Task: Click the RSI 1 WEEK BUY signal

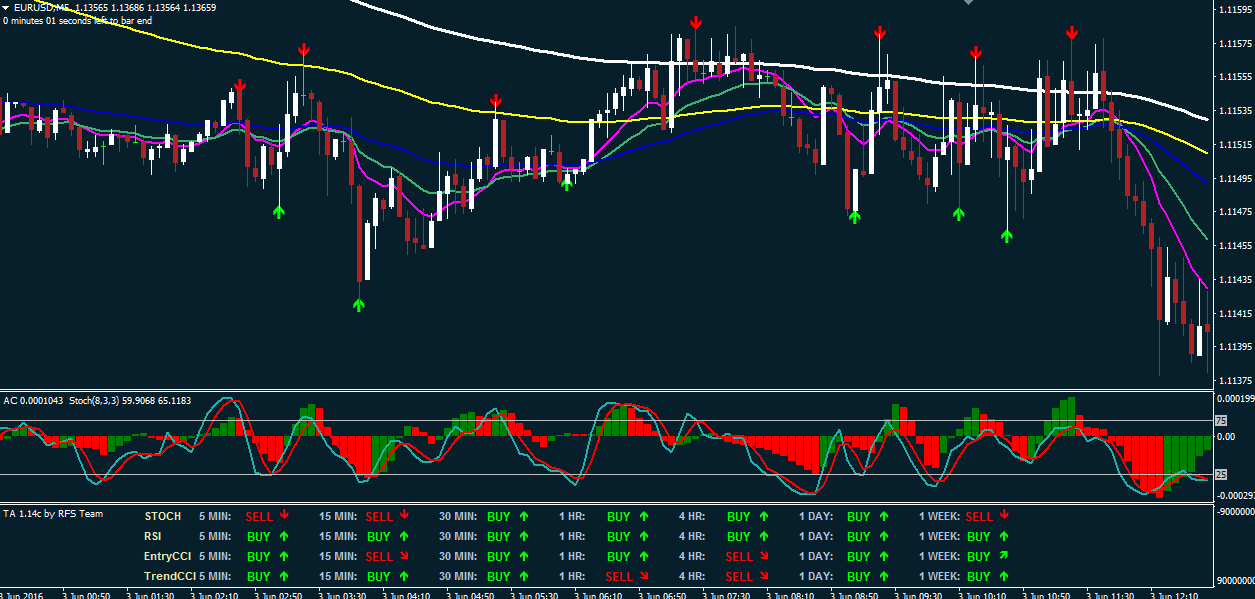Action: tap(979, 537)
